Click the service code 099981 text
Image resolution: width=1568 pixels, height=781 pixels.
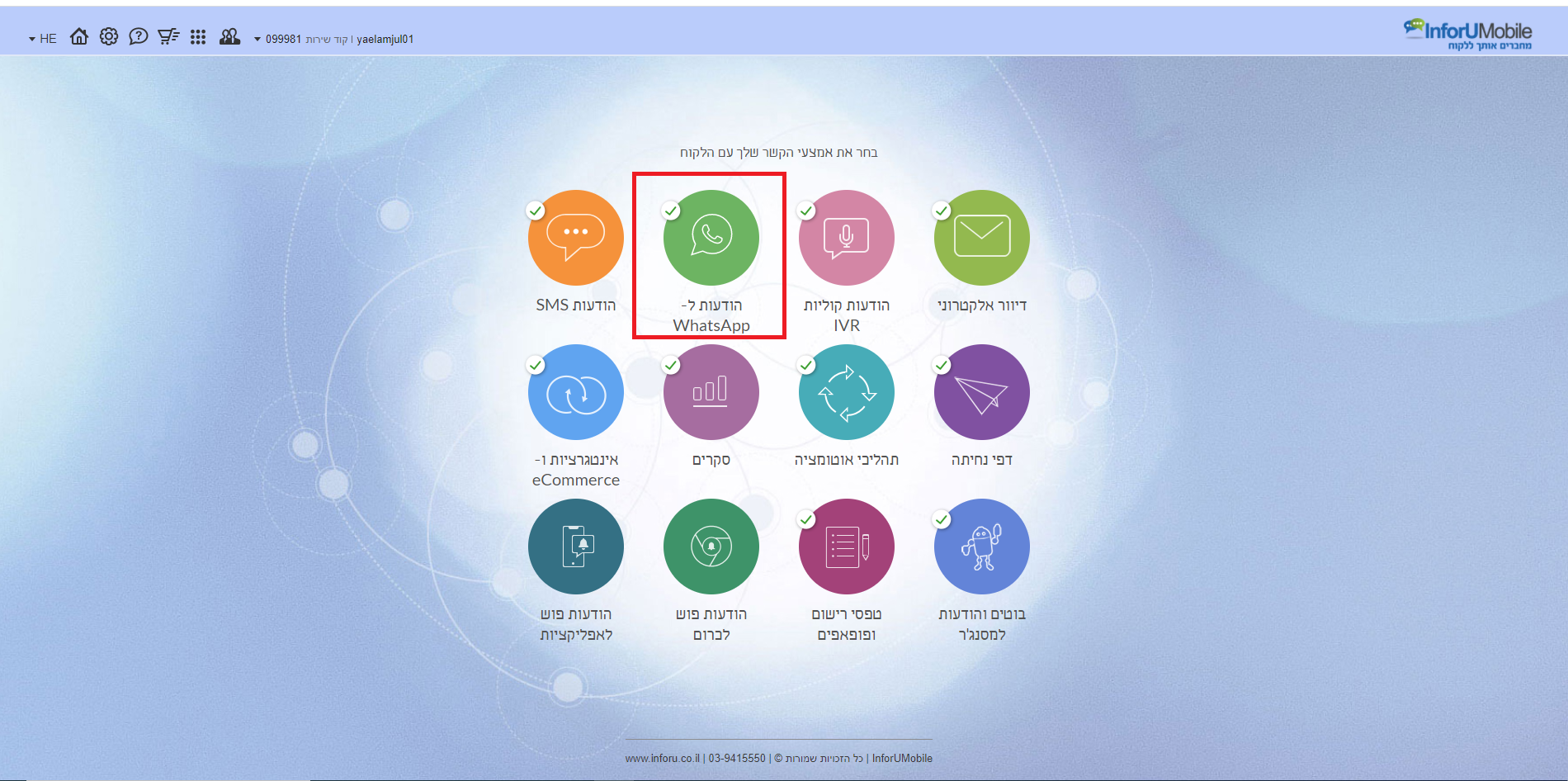point(283,39)
